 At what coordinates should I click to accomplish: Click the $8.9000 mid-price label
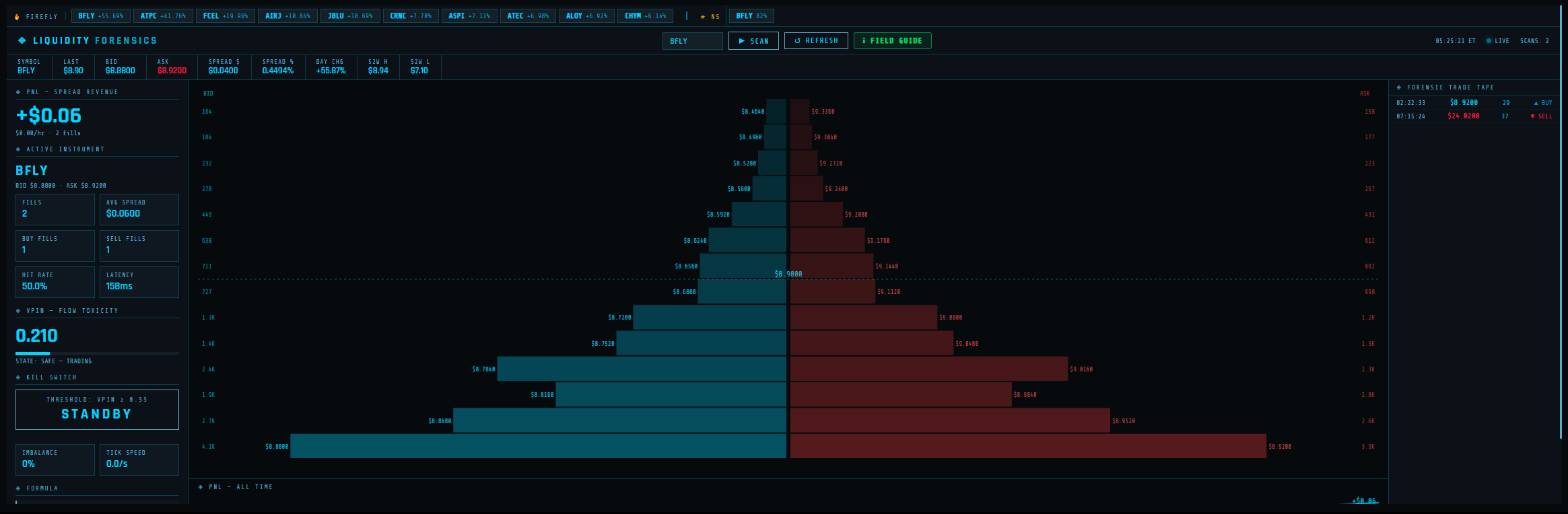coord(788,274)
